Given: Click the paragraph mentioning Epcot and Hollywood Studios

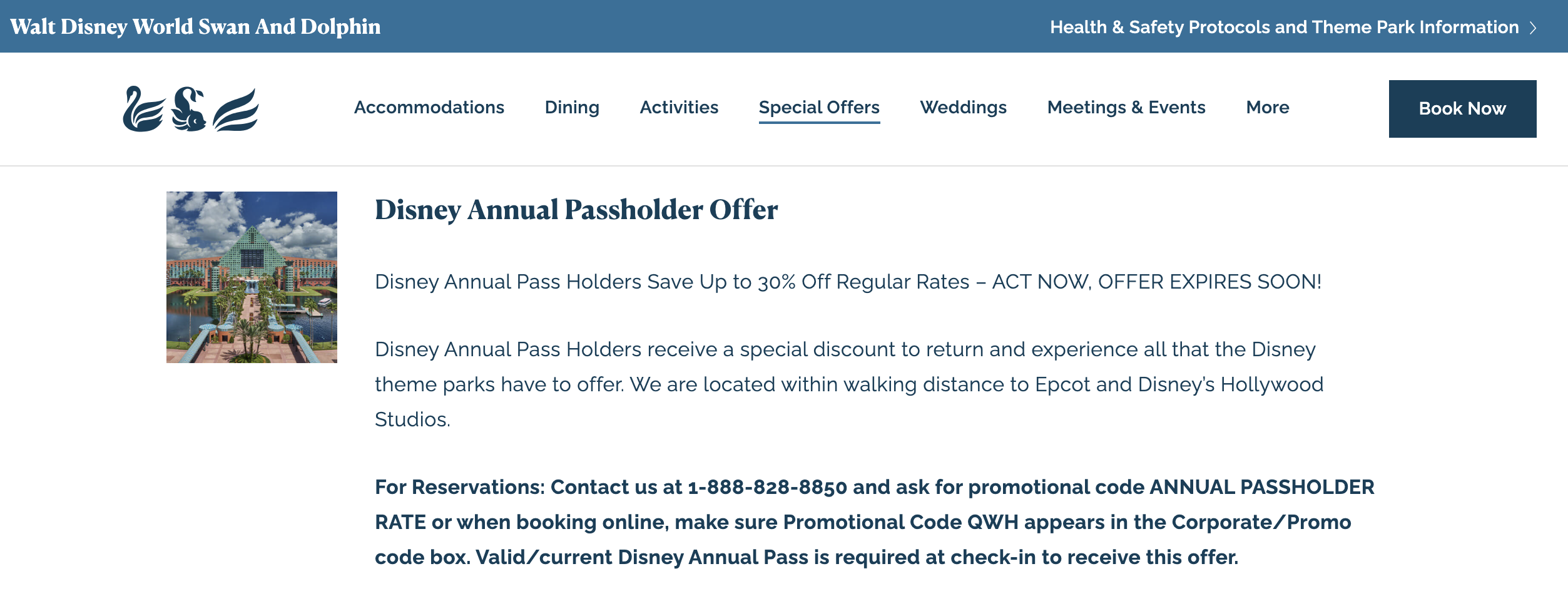Looking at the screenshot, I should point(848,384).
